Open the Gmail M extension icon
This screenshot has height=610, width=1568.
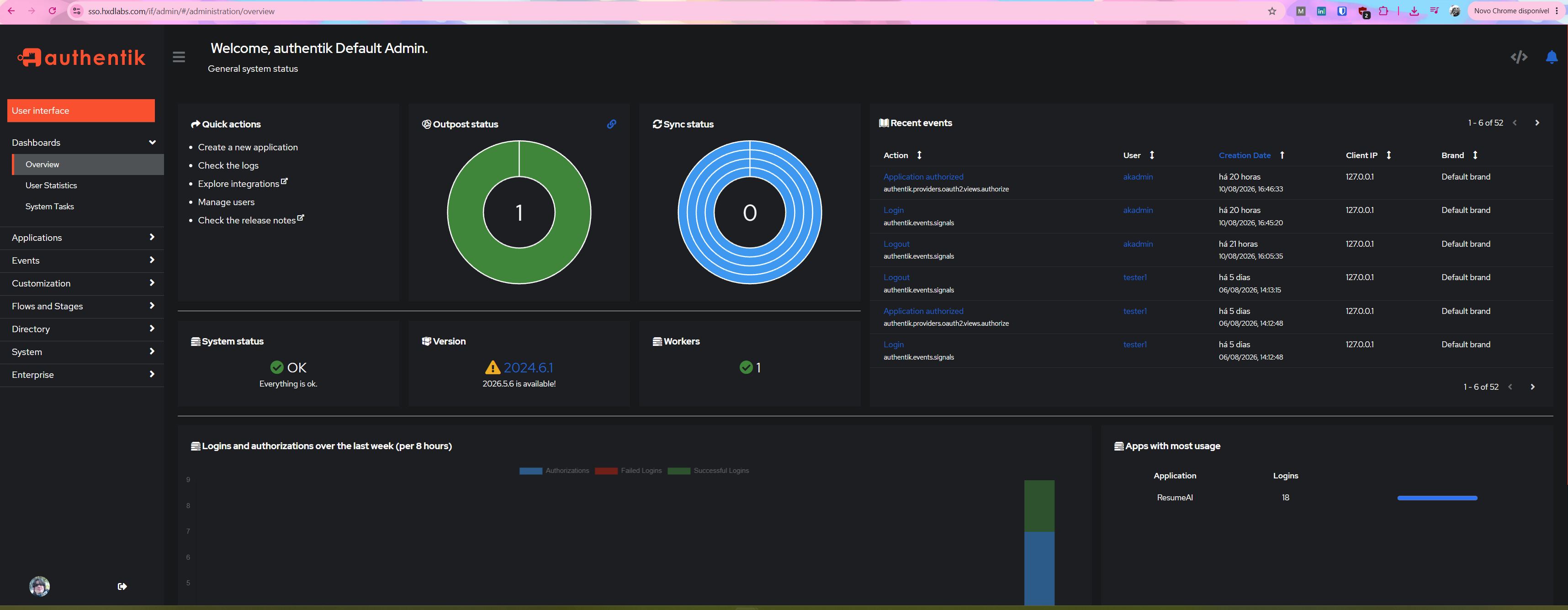tap(1300, 11)
